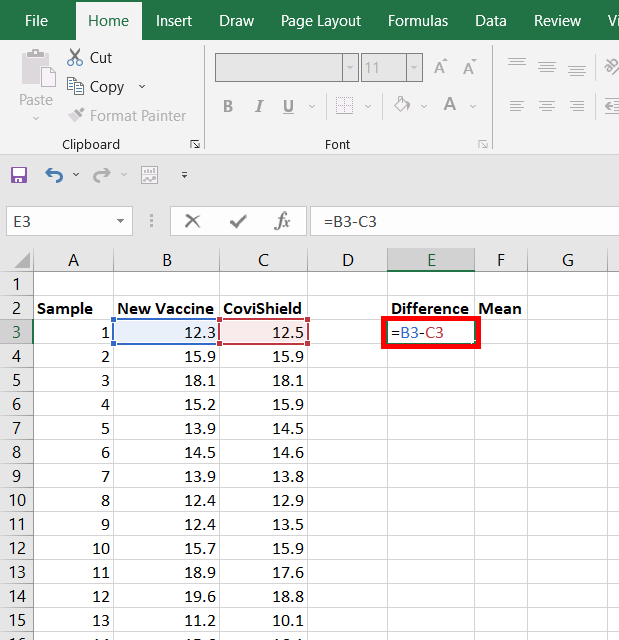Expand the Name Box dropdown arrow

click(121, 221)
